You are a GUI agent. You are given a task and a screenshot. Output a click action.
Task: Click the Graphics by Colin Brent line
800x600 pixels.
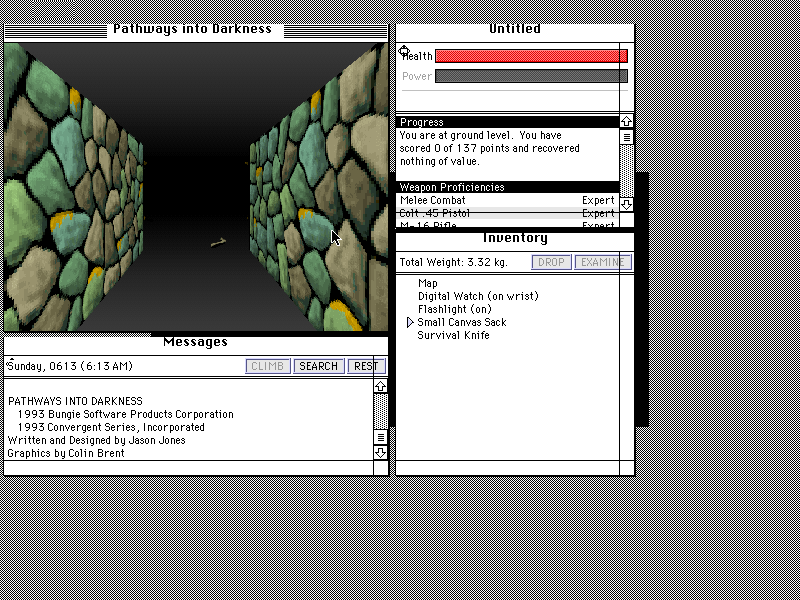[66, 453]
